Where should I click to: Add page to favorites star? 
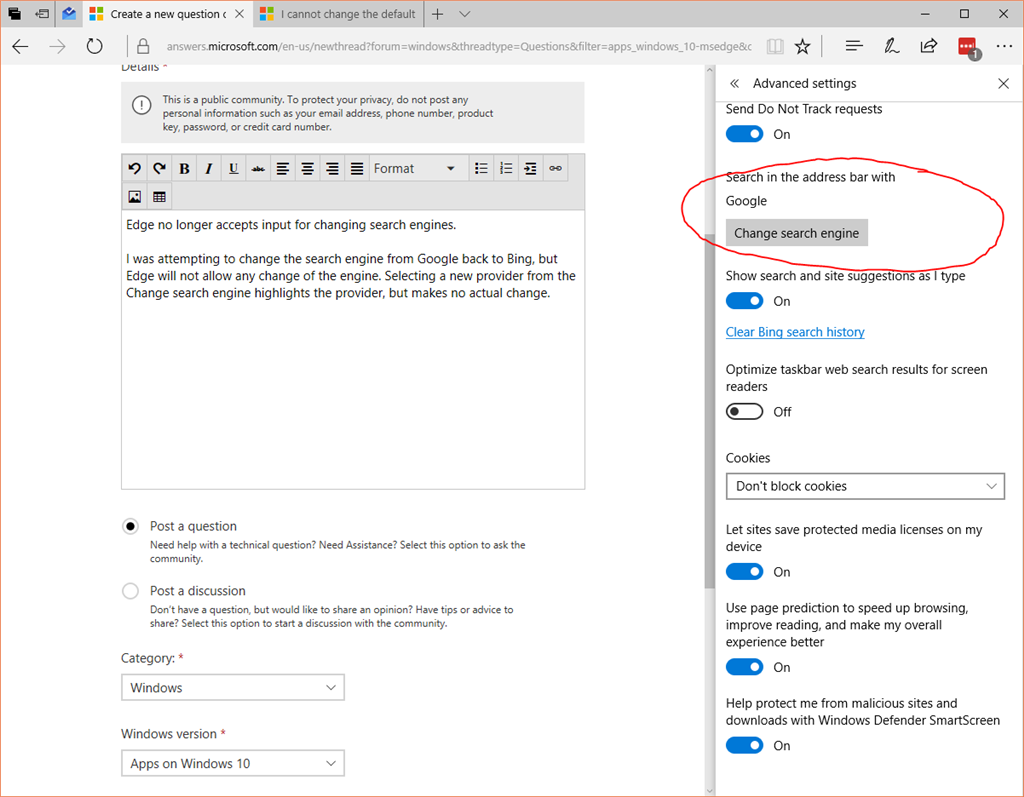[803, 46]
